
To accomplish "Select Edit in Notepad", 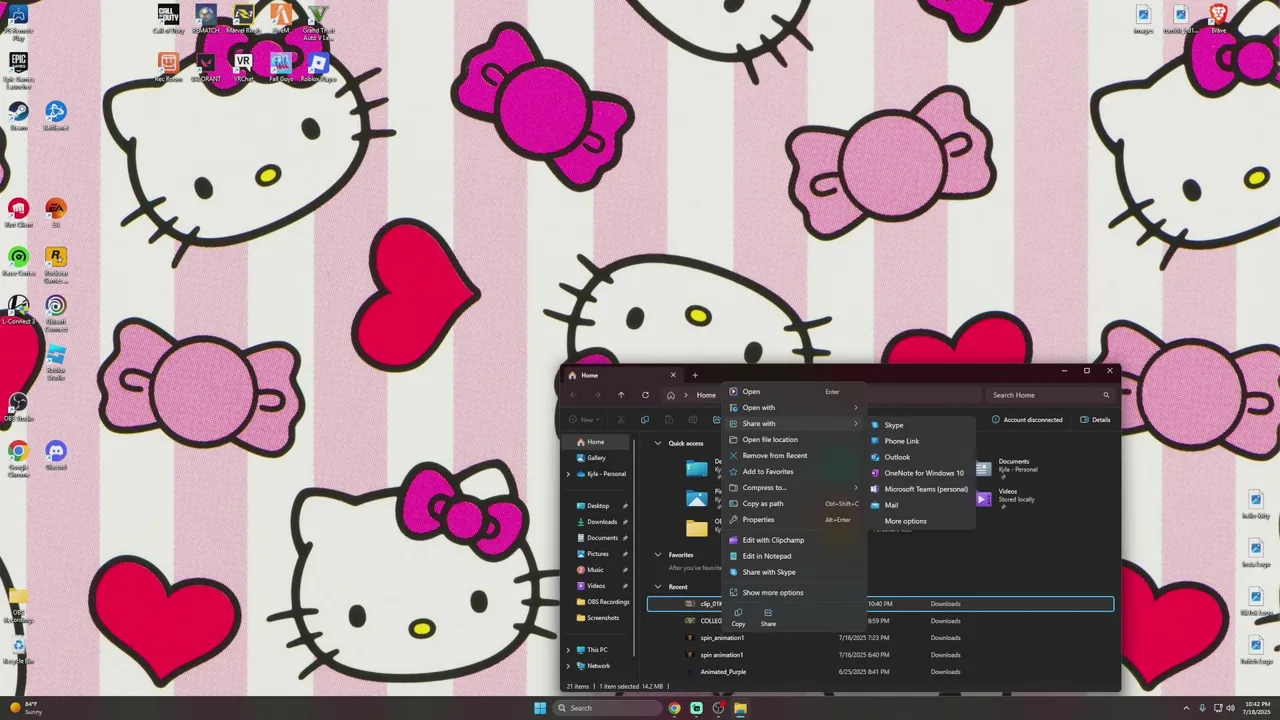I will click(x=794, y=556).
